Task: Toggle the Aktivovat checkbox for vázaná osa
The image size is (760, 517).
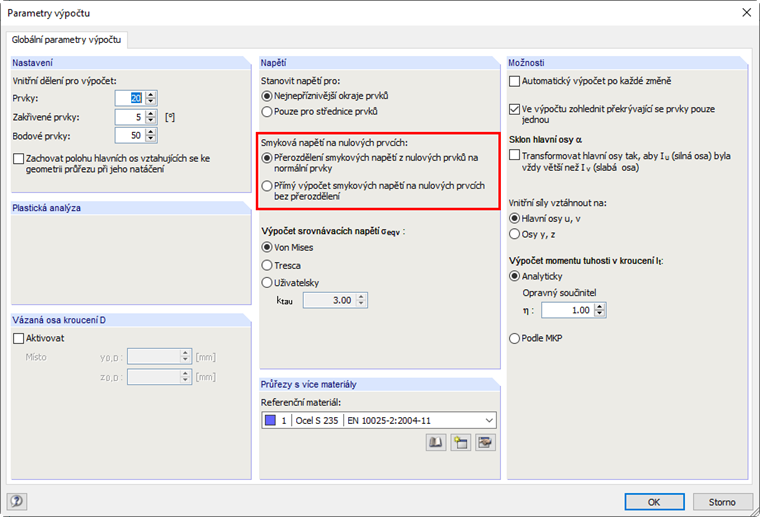Action: click(18, 338)
